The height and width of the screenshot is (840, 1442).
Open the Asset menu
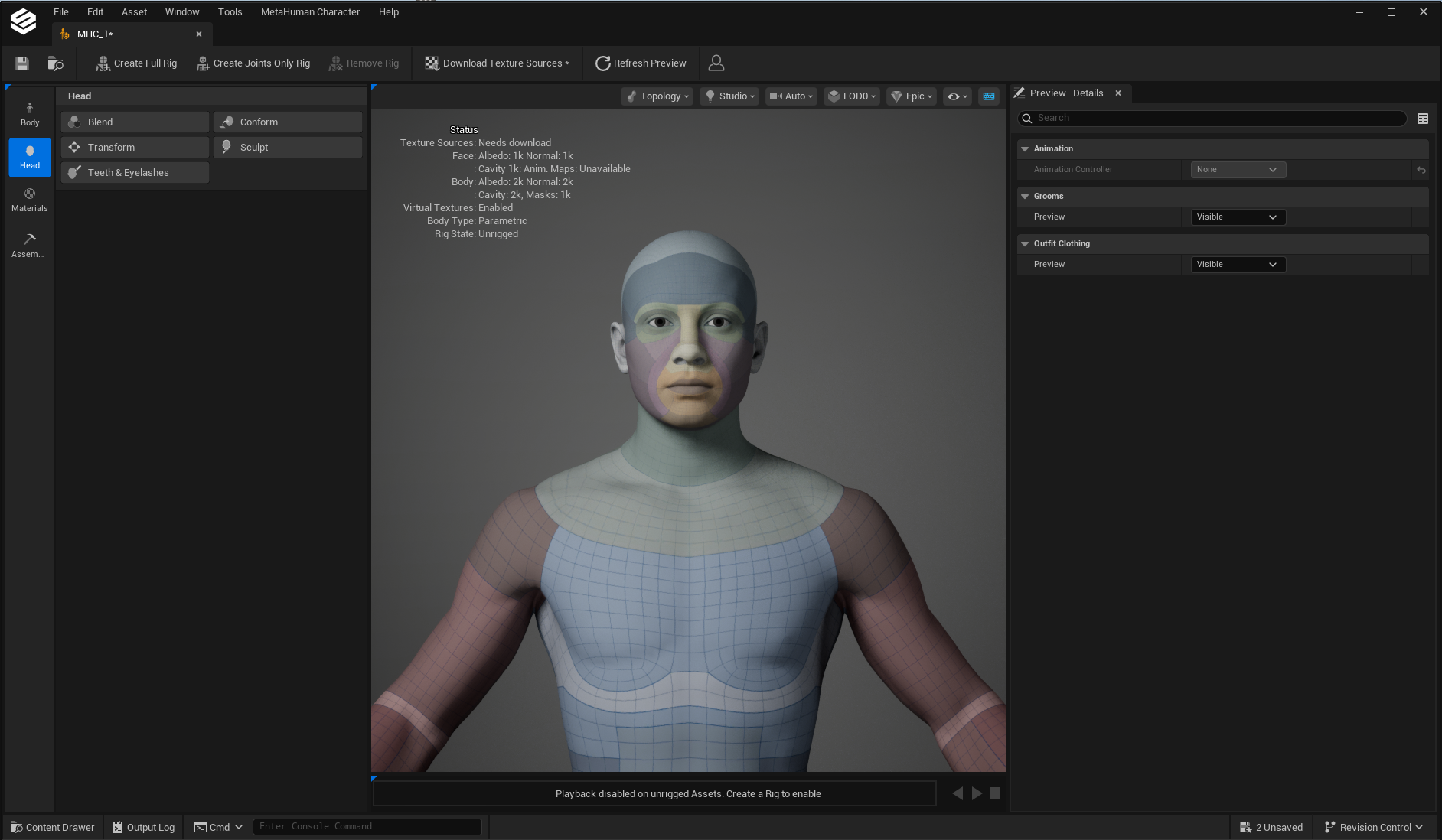(x=134, y=12)
